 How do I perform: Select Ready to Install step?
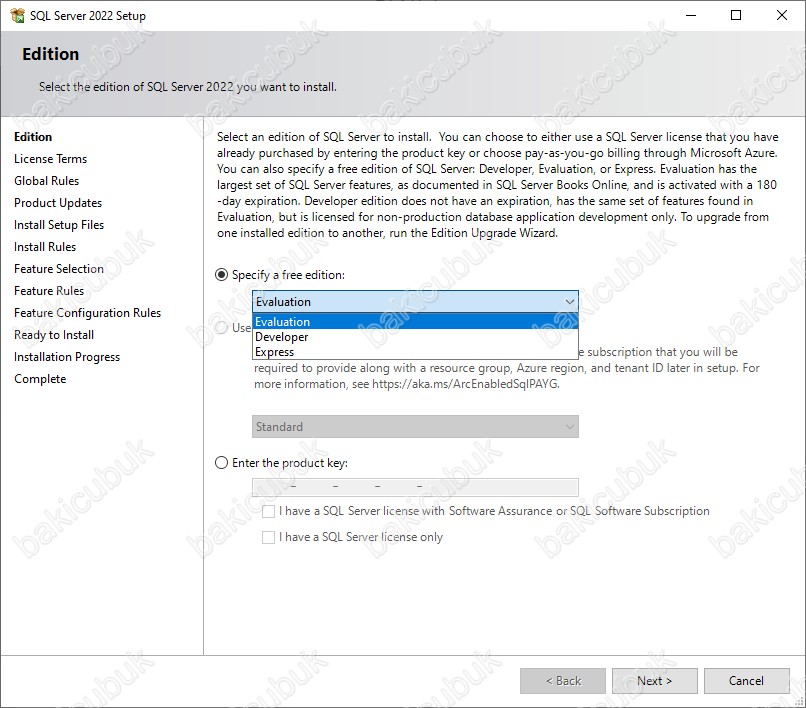pyautogui.click(x=54, y=335)
